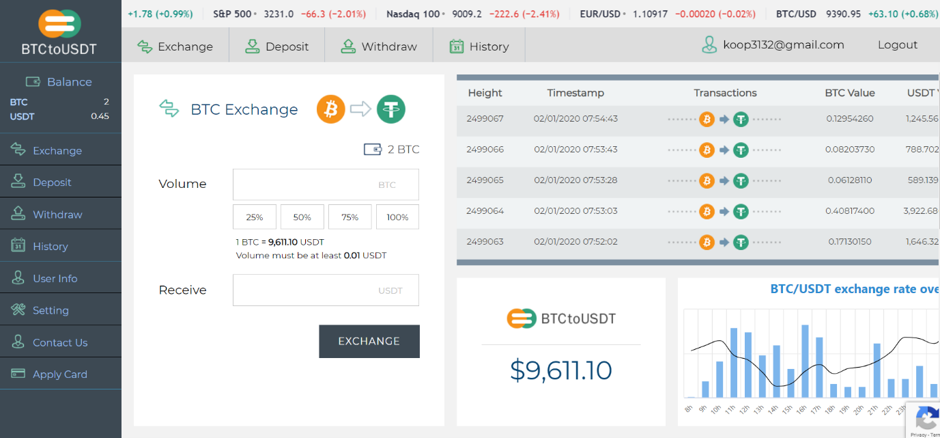
Task: Click the Bitcoin icon in row 2499067
Action: pos(707,119)
